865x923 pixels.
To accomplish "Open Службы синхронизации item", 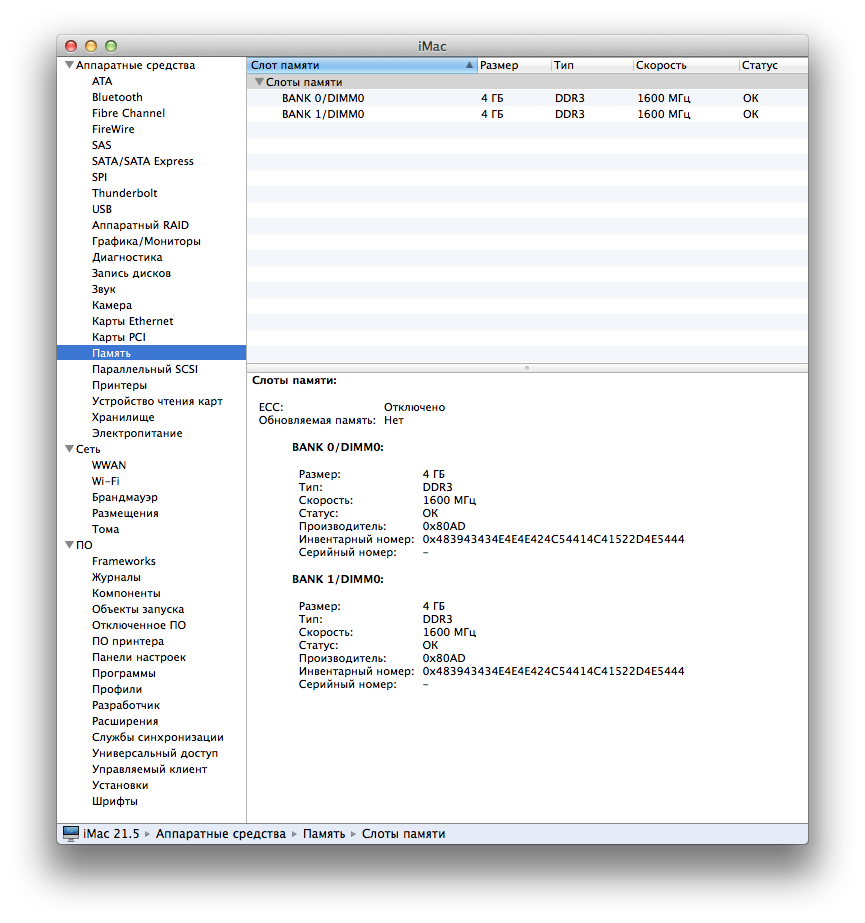I will pos(158,737).
